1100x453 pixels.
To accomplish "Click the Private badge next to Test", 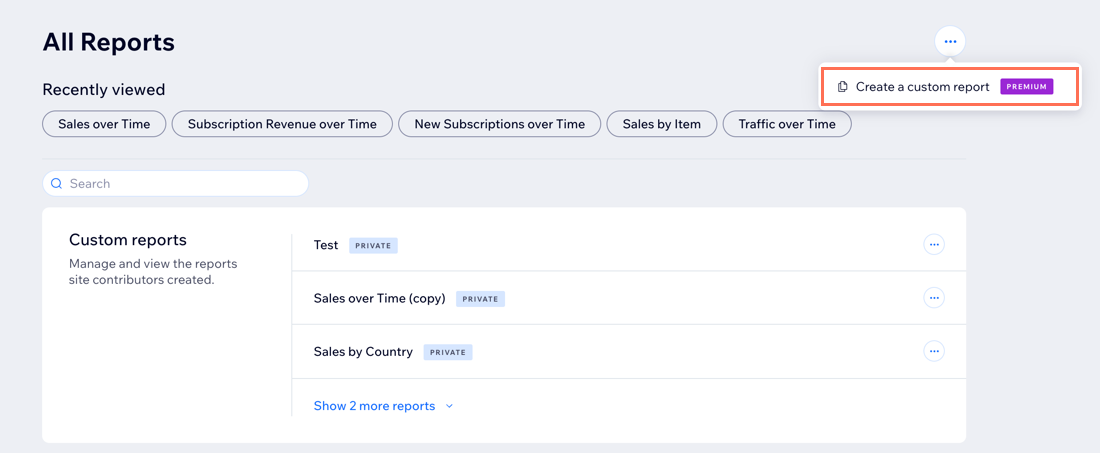I will (x=373, y=245).
